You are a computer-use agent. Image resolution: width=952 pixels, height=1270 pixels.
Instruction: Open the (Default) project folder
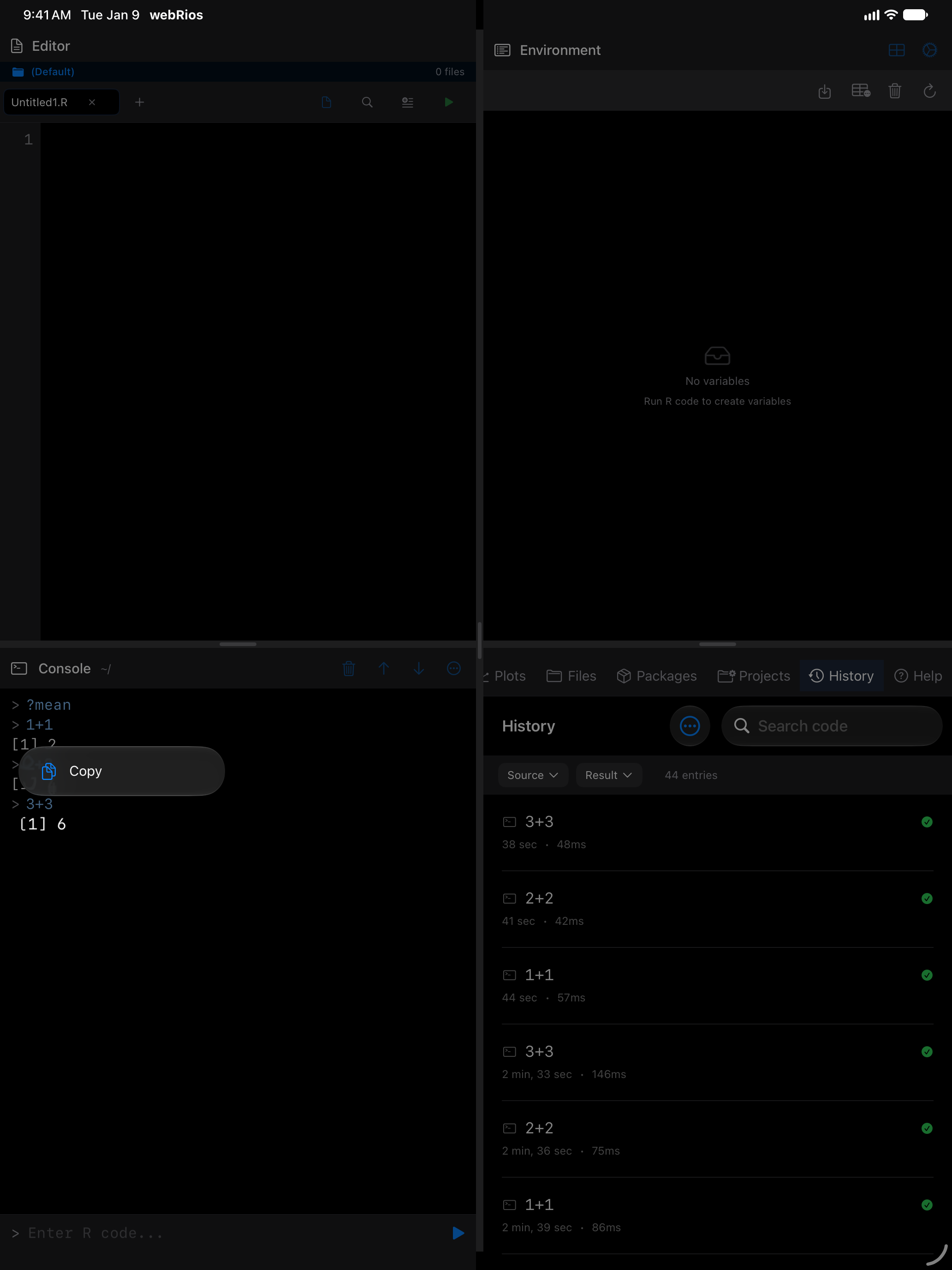click(43, 72)
